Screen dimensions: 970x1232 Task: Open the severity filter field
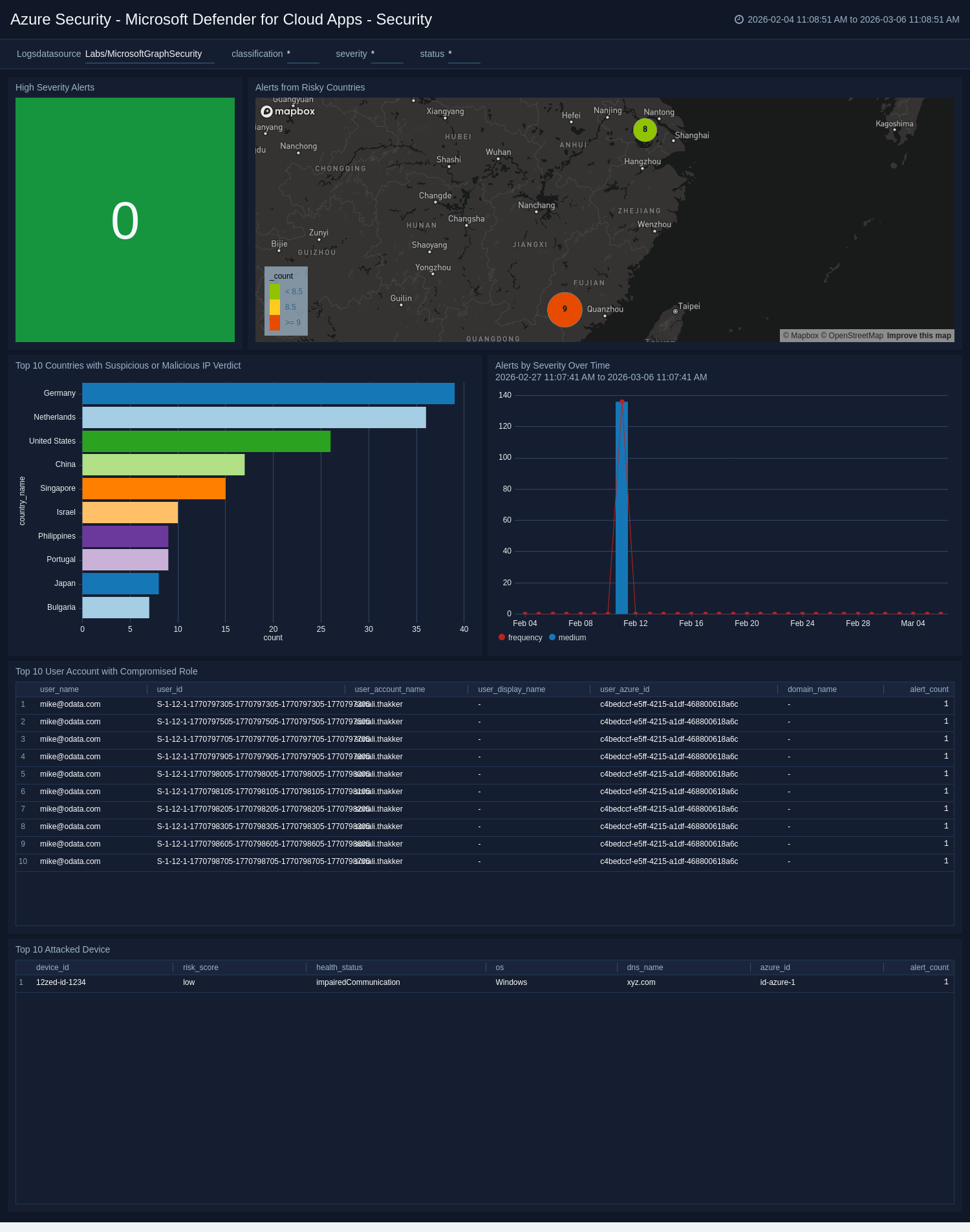click(387, 54)
